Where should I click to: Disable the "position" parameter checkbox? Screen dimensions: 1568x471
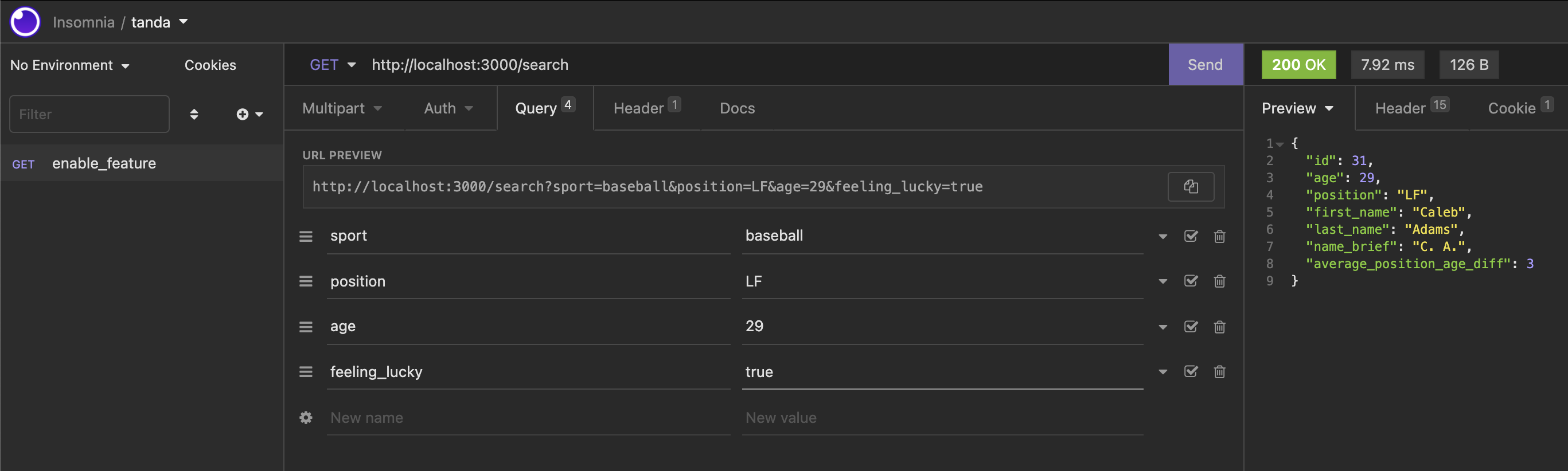point(1191,281)
